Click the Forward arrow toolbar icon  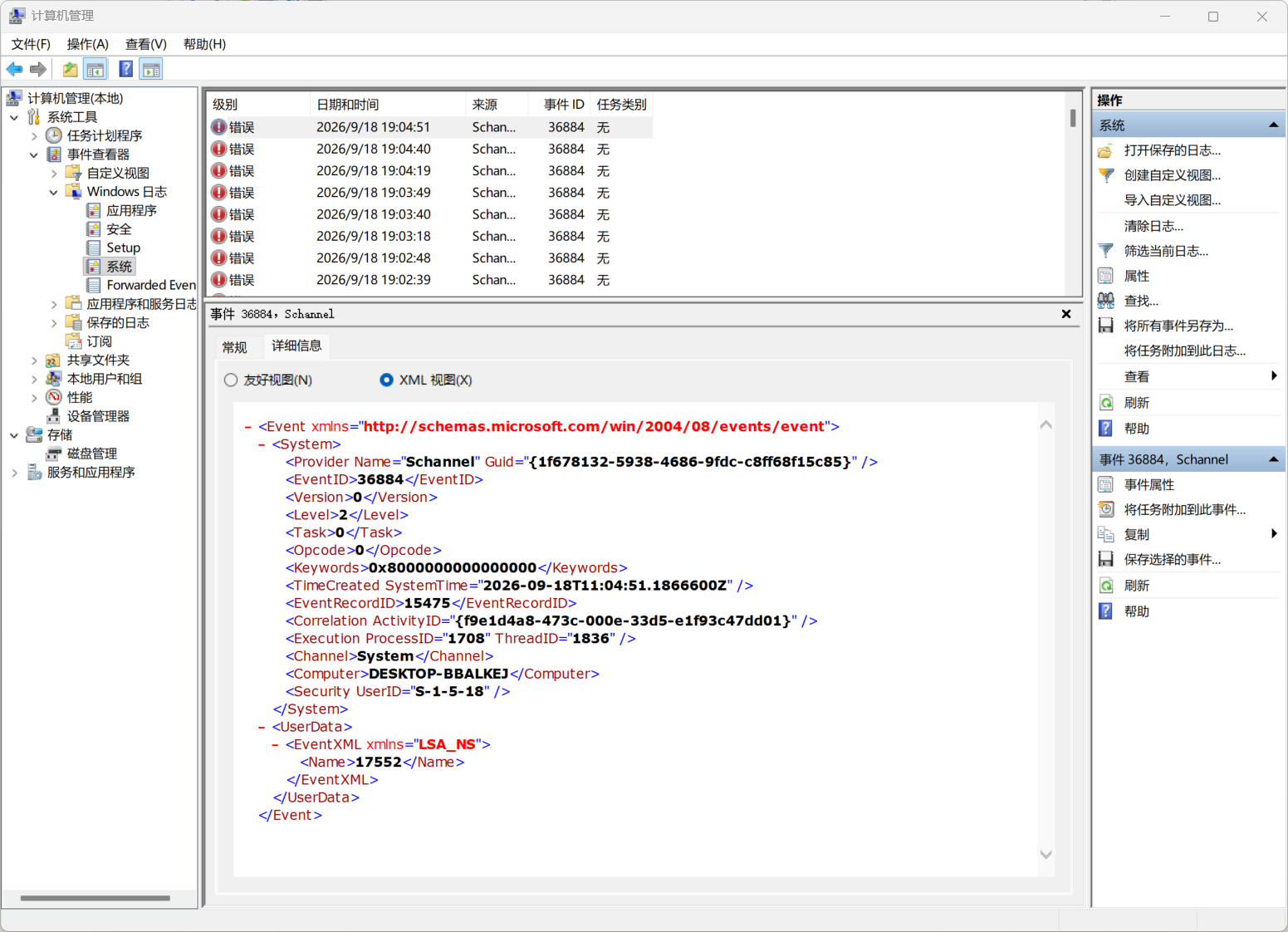[x=37, y=69]
